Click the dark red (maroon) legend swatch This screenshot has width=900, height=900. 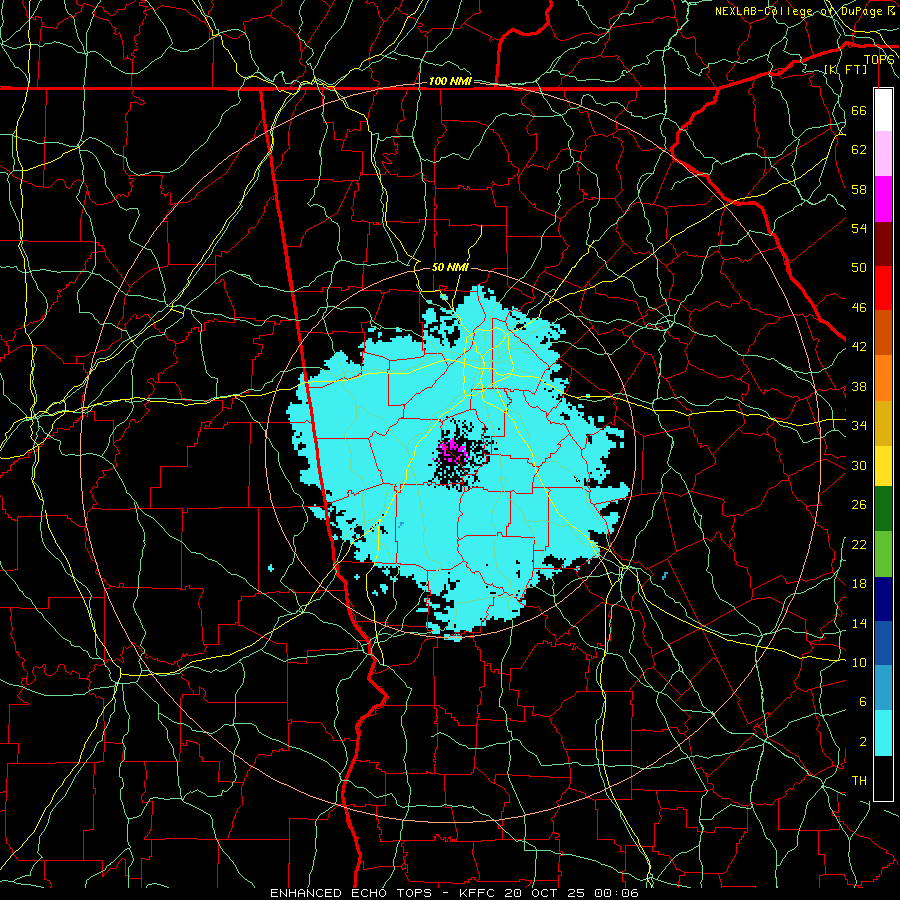(x=883, y=244)
